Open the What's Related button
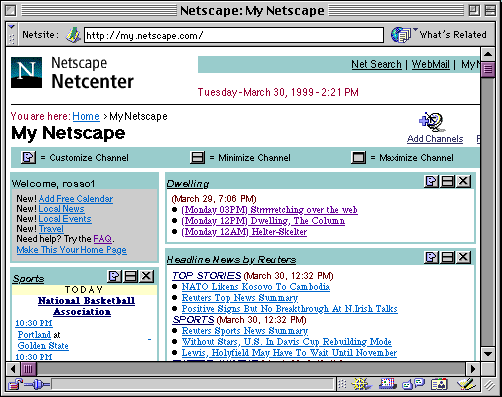Screen dimensions: 502x397 439,35
